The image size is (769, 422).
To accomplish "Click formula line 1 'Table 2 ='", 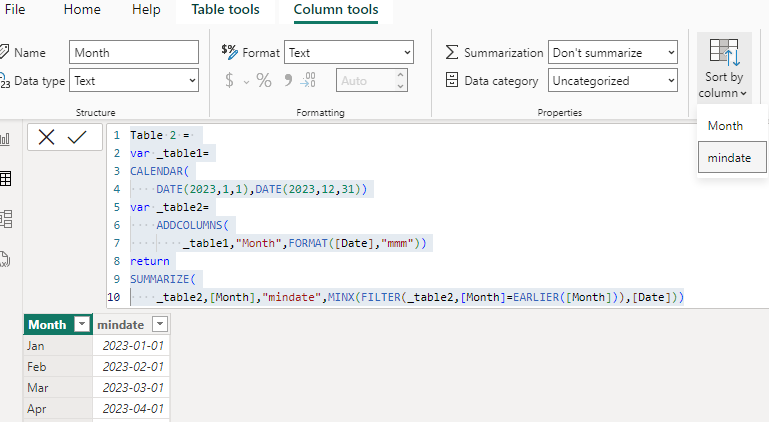I will click(x=159, y=135).
